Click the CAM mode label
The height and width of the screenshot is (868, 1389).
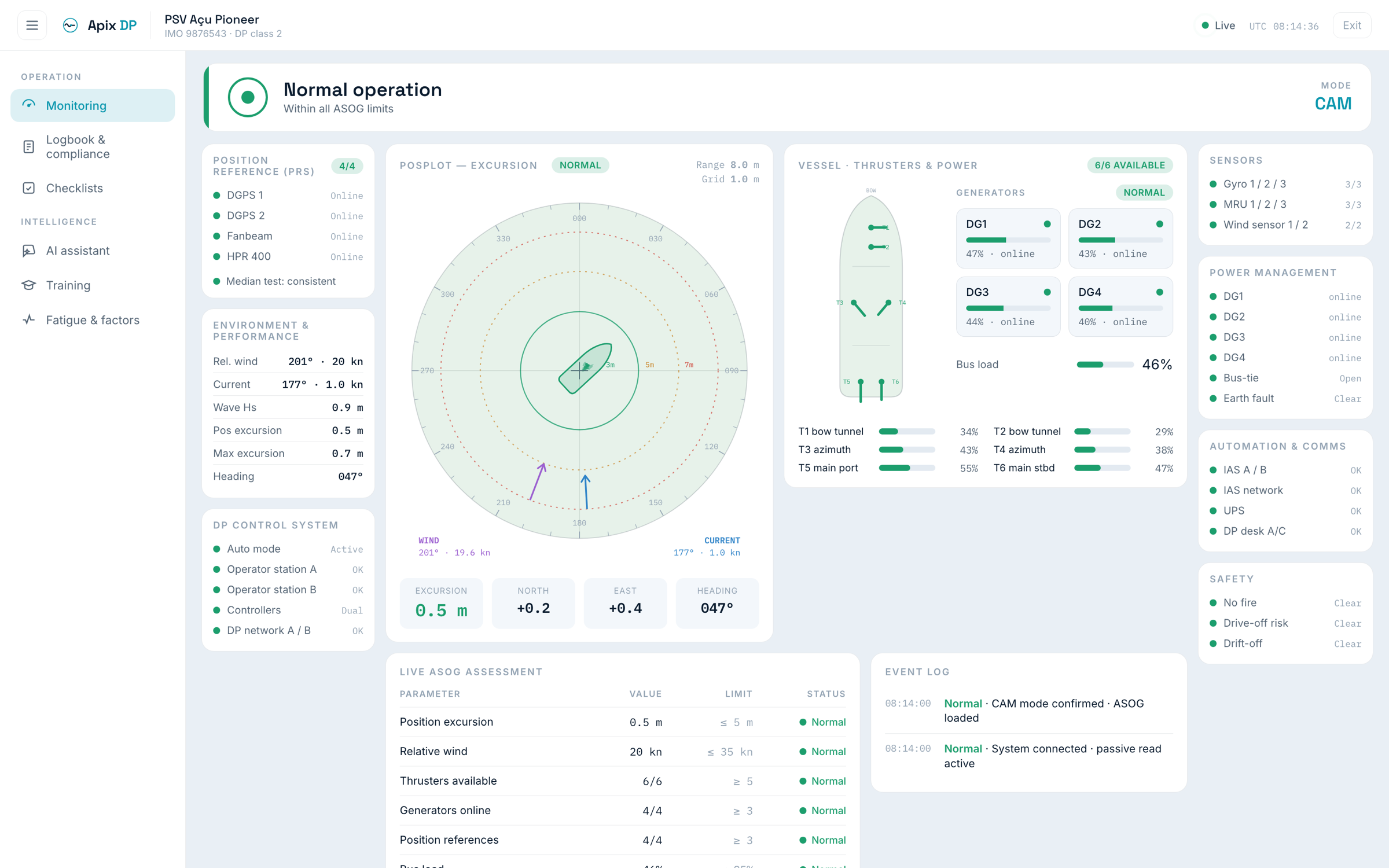[1332, 104]
